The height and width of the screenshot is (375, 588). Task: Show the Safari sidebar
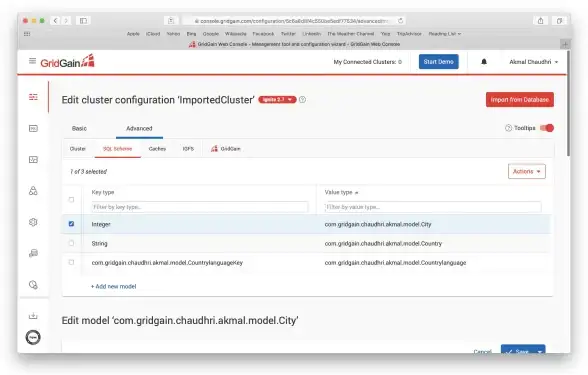pos(83,21)
